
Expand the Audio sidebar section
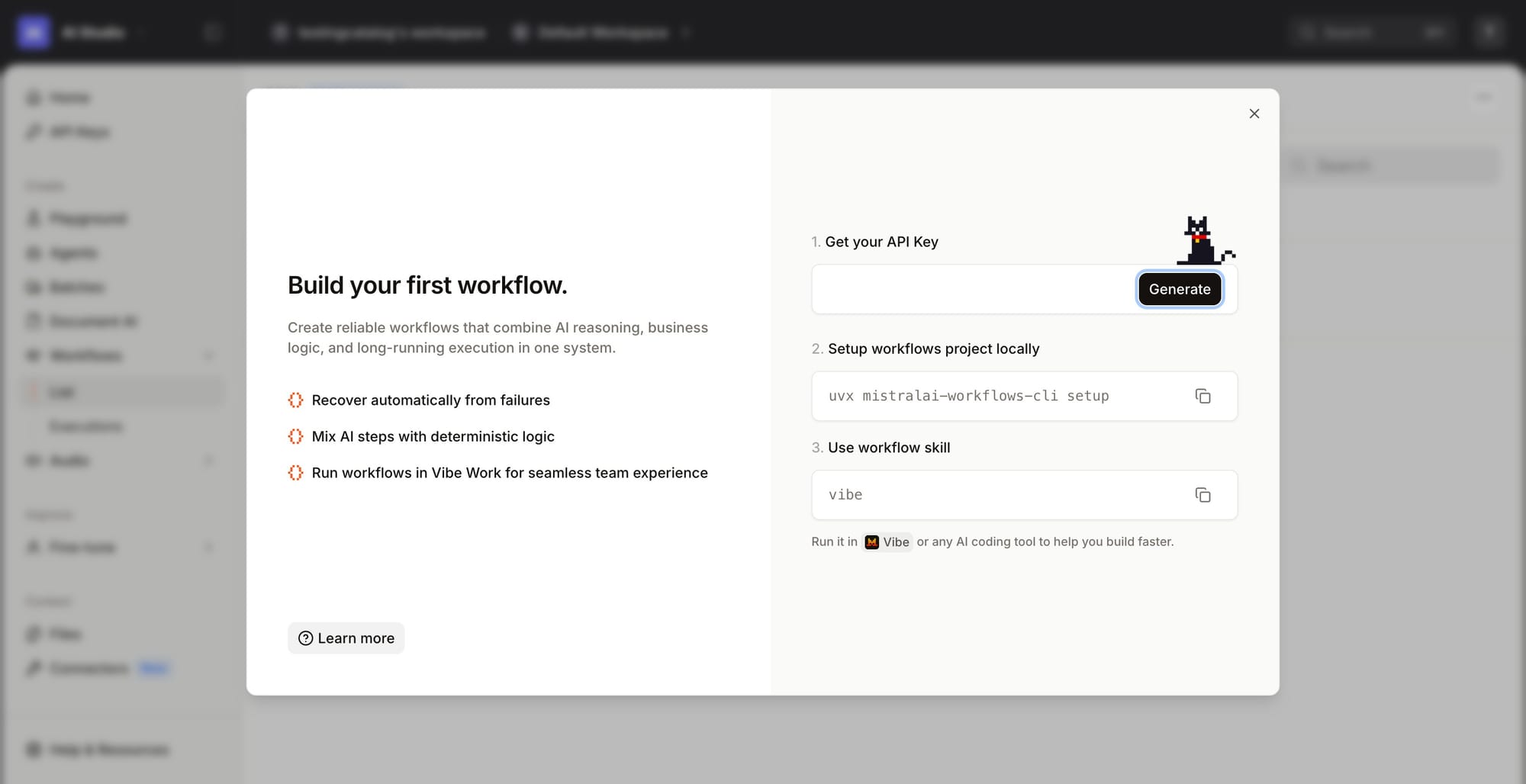209,461
